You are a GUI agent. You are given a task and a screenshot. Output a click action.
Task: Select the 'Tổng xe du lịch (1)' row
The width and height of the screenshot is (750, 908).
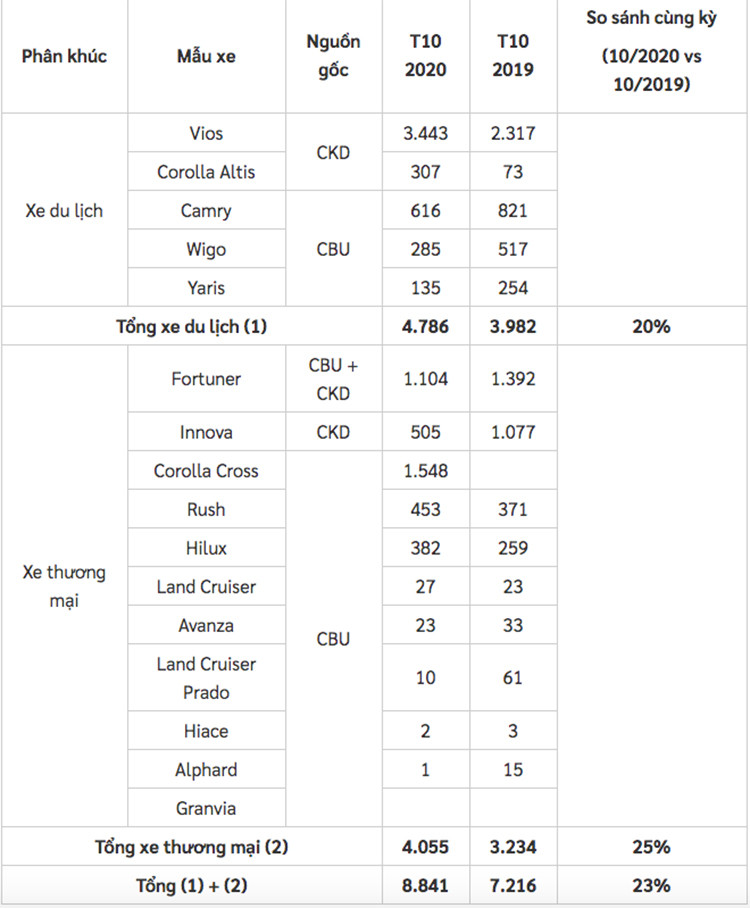point(191,326)
